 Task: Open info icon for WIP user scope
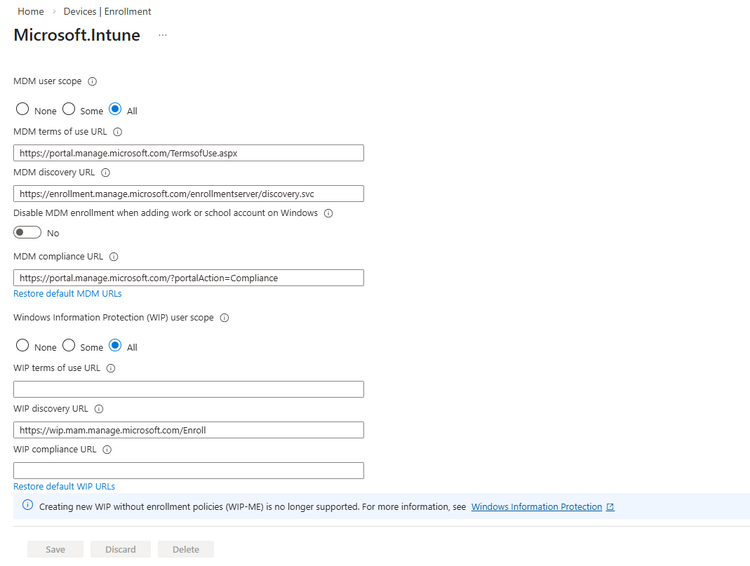point(224,318)
